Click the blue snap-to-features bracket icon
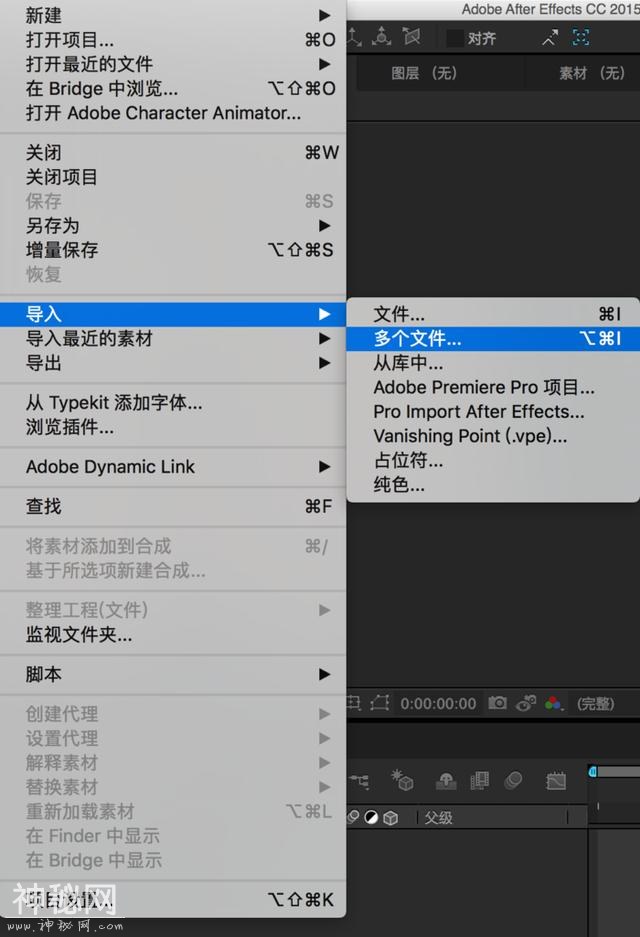Screen dimensions: 640x937 (581, 38)
